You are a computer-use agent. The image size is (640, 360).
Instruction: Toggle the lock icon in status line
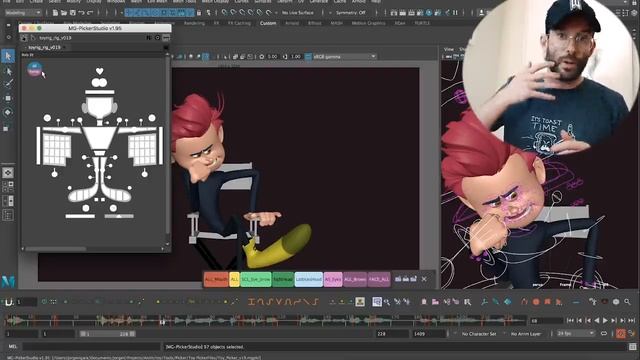pyautogui.click(x=199, y=13)
